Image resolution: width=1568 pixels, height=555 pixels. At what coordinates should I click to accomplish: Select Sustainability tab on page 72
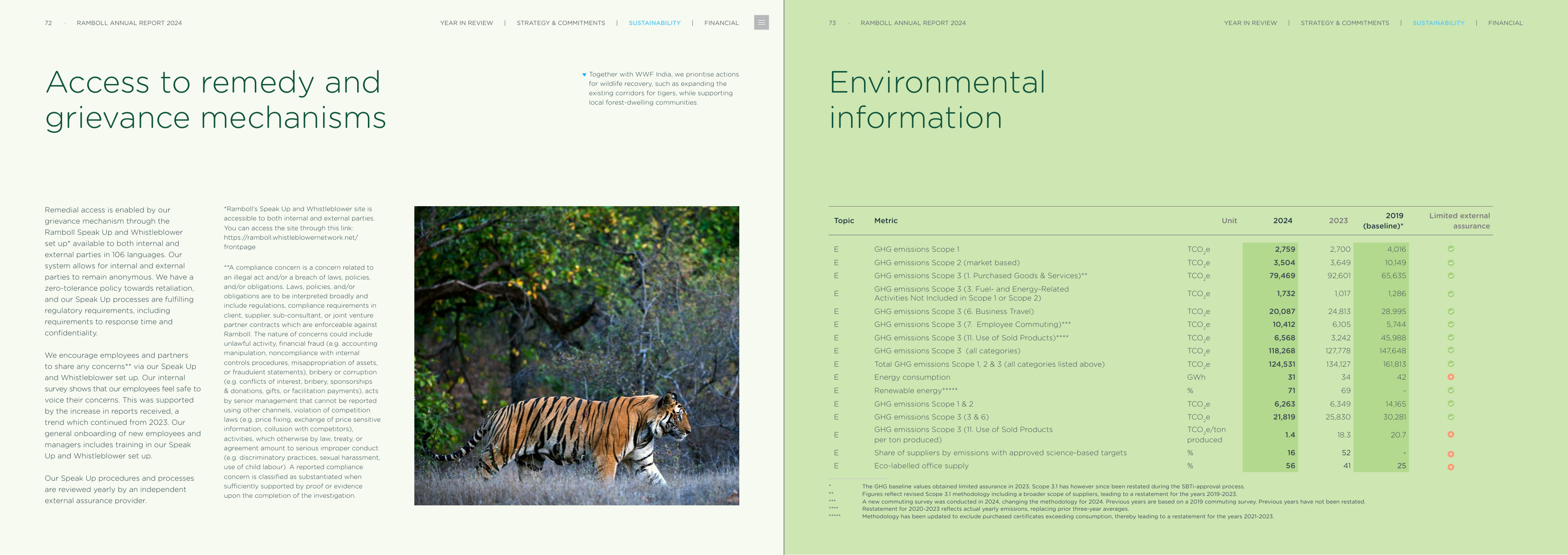[654, 23]
